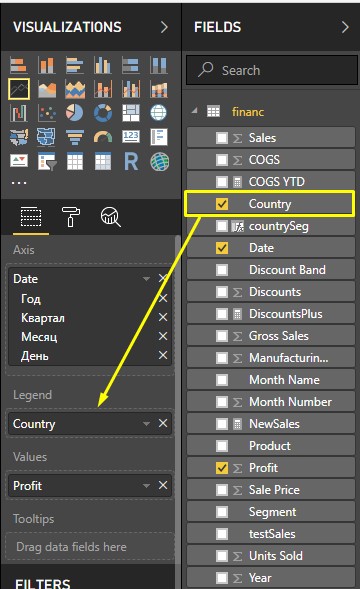
Task: Remove Date from the Axis well
Action: [x=163, y=278]
